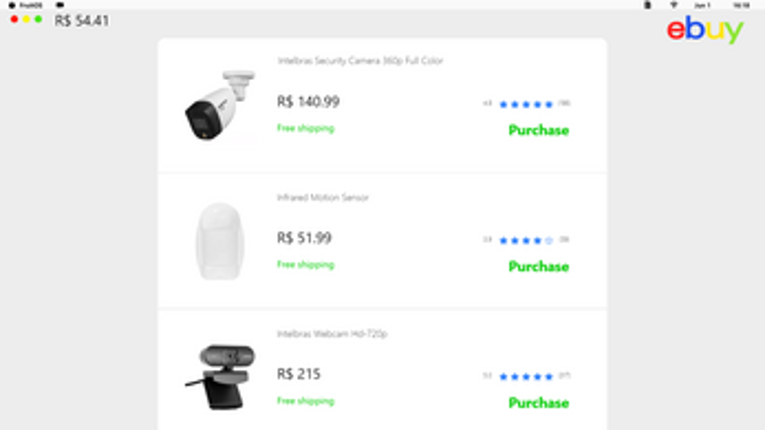Click the motion sensor star rating
Image resolution: width=765 pixels, height=430 pixels.
(526, 240)
